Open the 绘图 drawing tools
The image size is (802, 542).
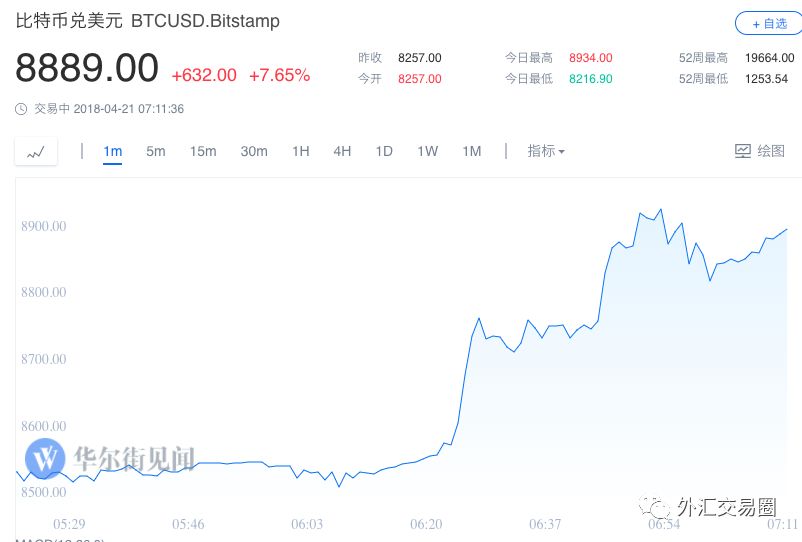pos(760,151)
